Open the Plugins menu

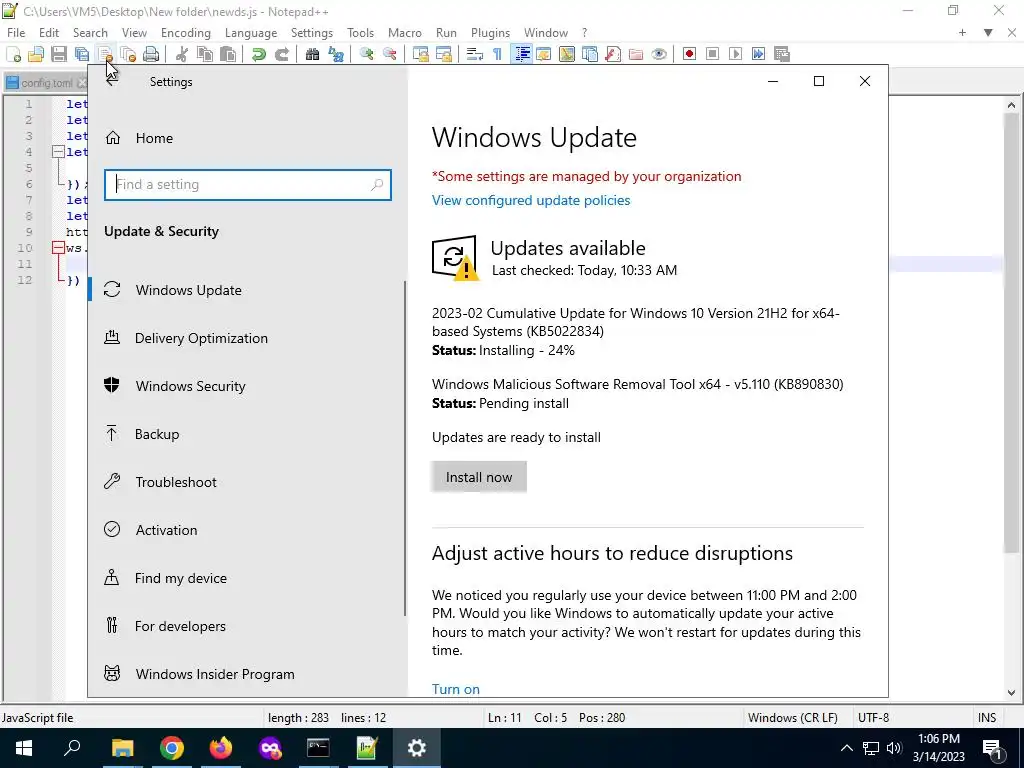pyautogui.click(x=490, y=33)
